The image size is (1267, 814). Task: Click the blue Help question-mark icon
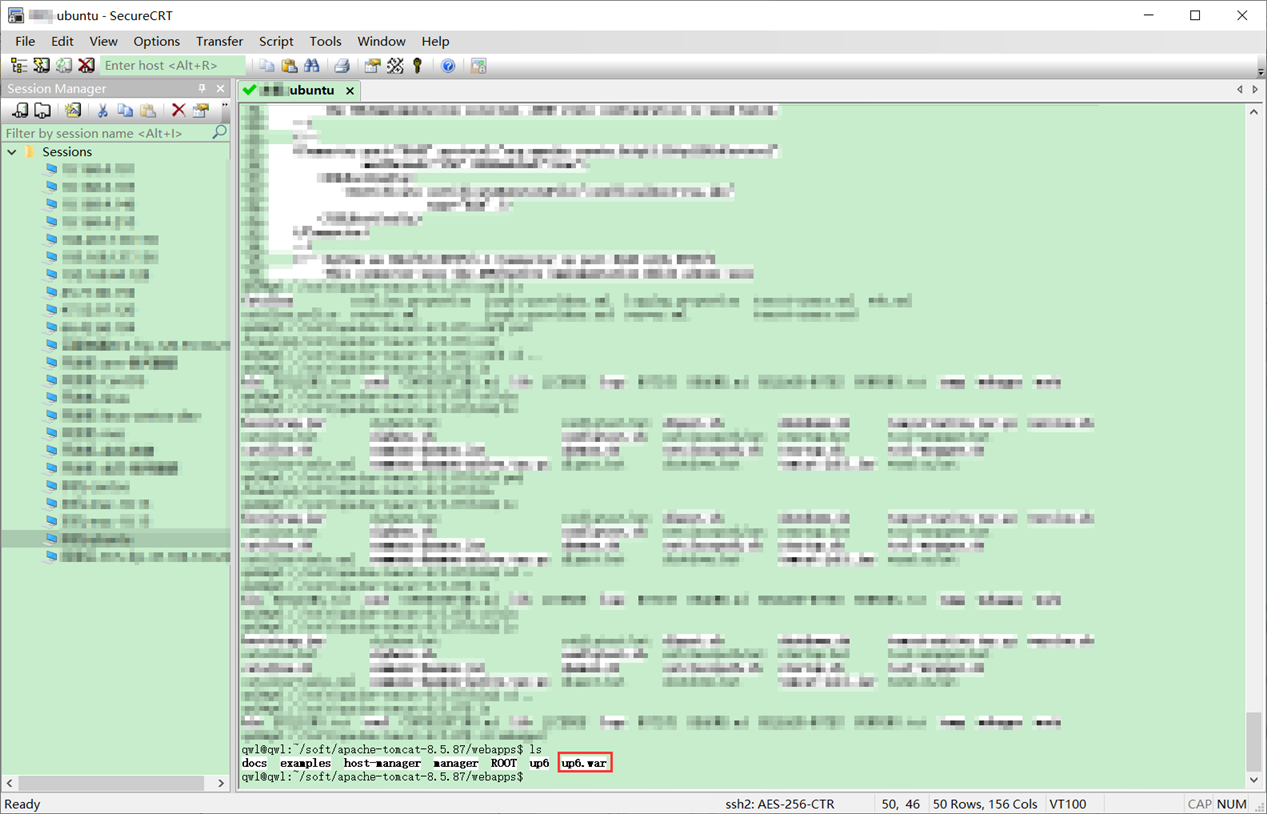448,65
